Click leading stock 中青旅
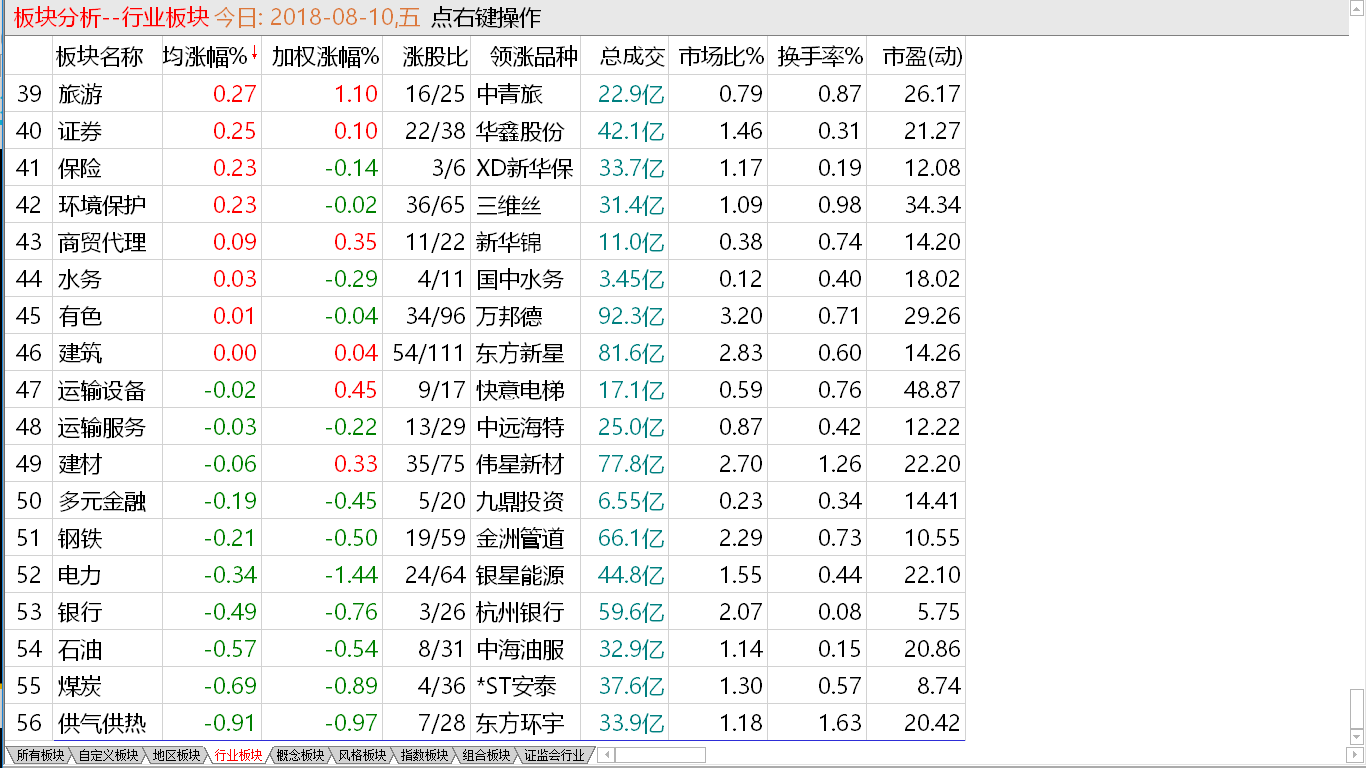The image size is (1366, 768). [x=510, y=94]
